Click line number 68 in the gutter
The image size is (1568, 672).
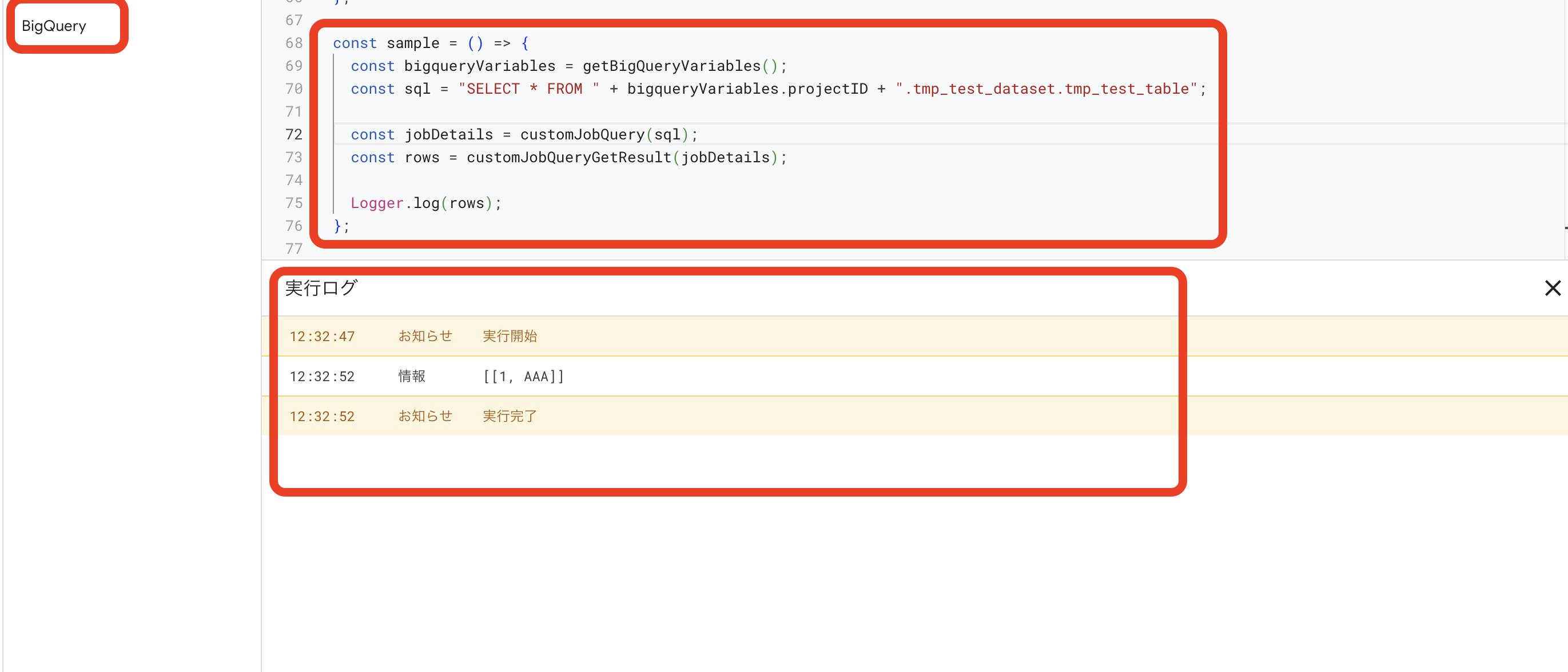click(x=294, y=43)
